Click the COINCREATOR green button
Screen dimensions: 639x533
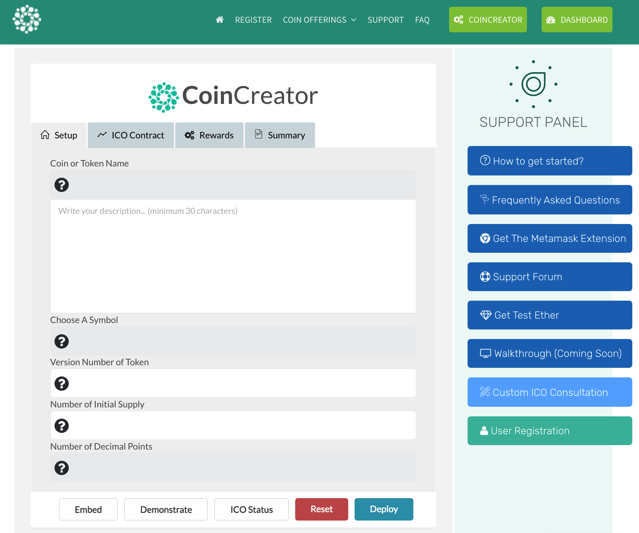coord(488,20)
